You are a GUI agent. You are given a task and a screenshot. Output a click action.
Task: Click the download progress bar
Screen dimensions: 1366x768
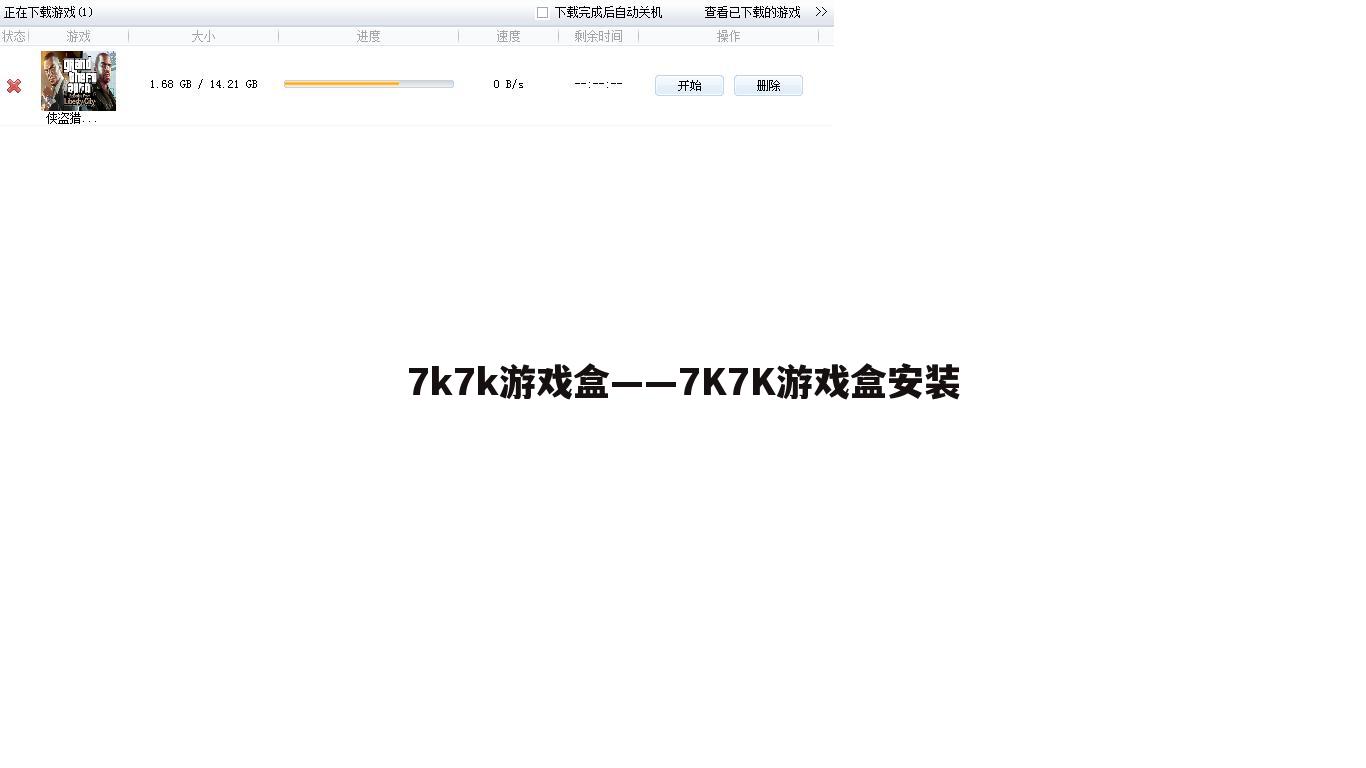click(x=369, y=84)
